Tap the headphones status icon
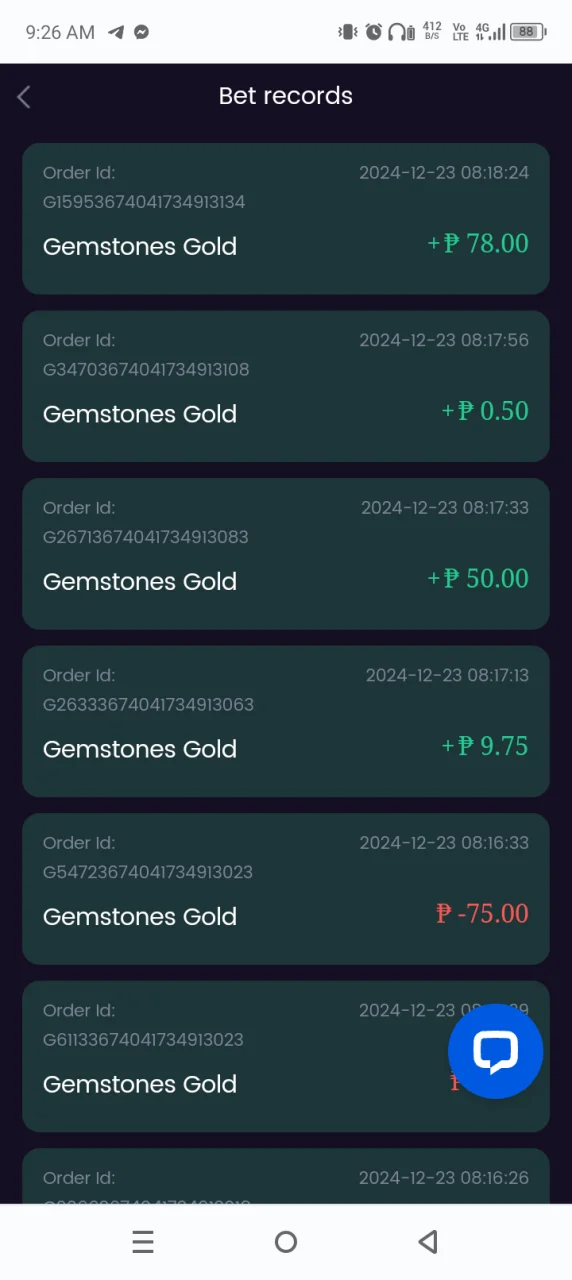This screenshot has height=1280, width=572. point(400,32)
